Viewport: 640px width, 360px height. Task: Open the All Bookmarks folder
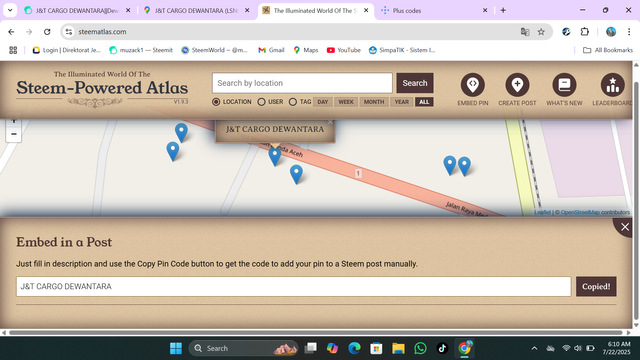point(608,50)
